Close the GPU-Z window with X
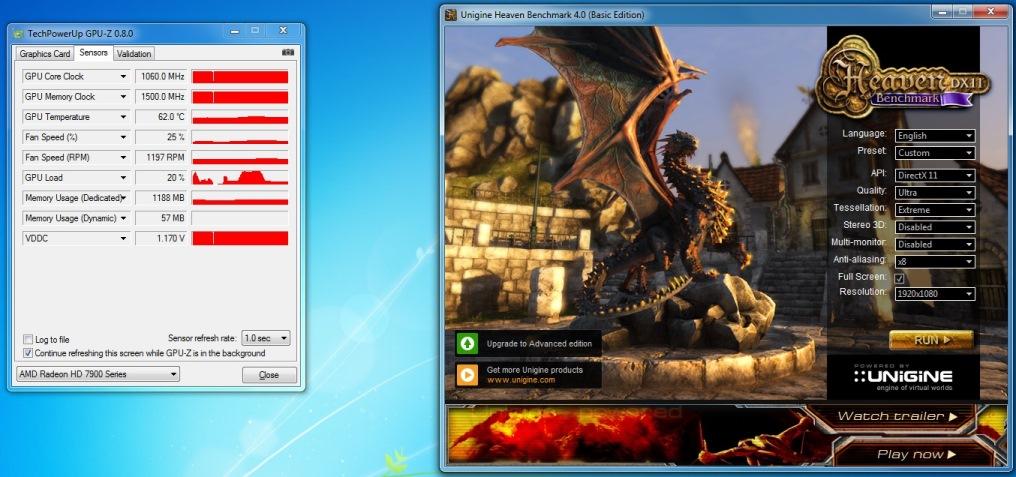Viewport: 1016px width, 477px height. [x=283, y=31]
